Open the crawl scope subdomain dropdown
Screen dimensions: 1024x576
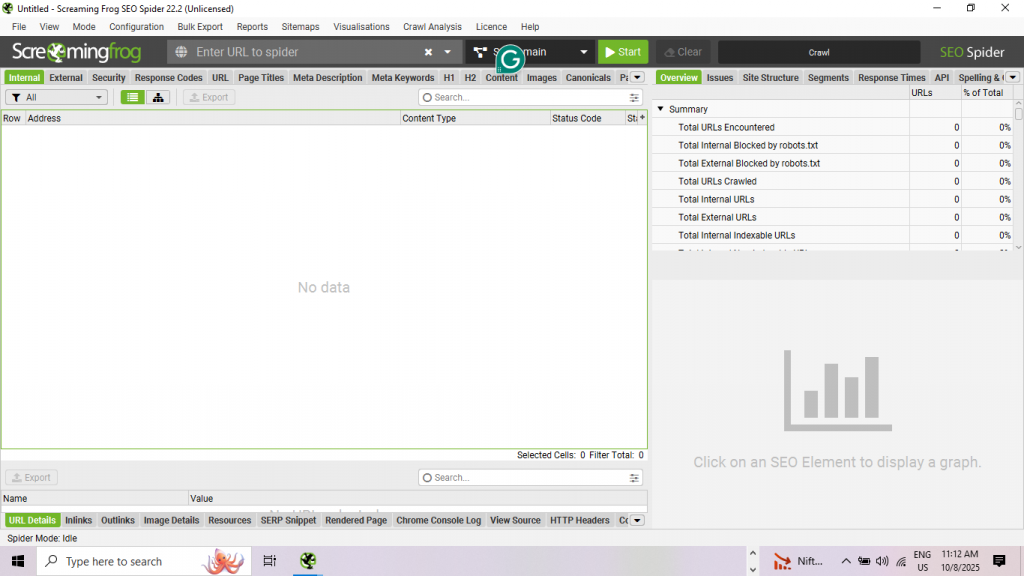tap(585, 52)
